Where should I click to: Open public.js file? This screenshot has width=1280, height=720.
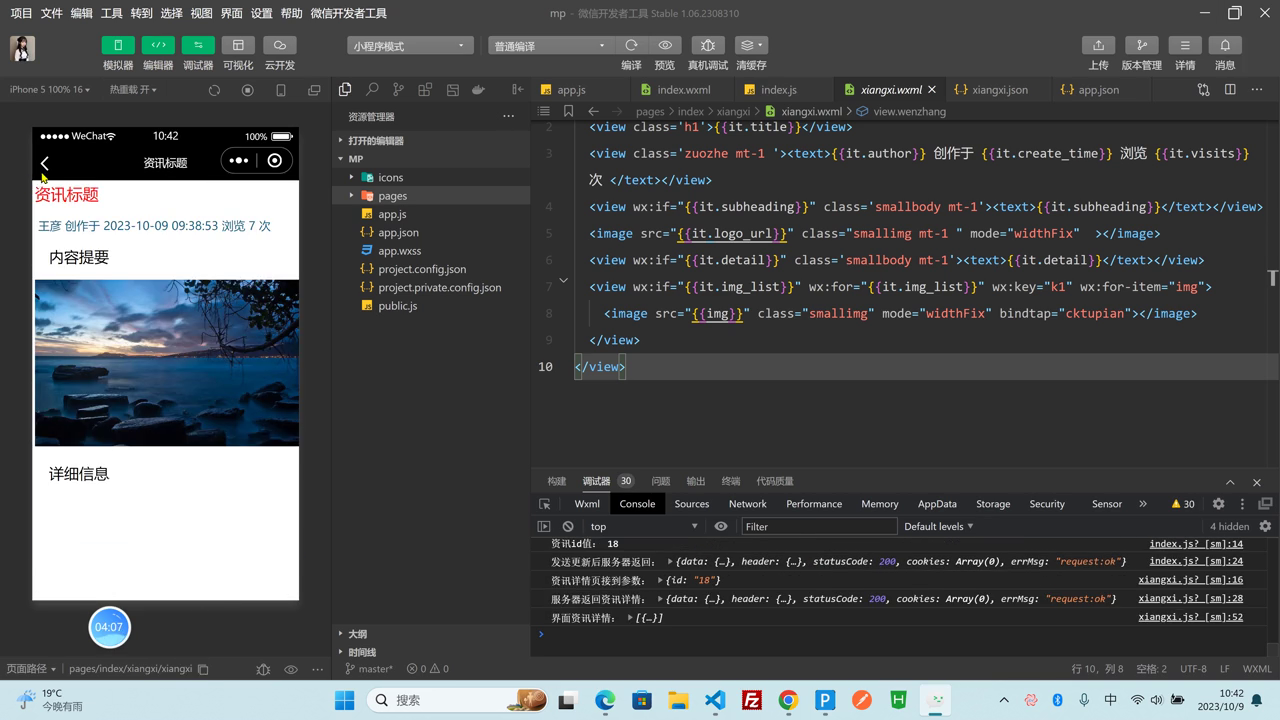[x=397, y=305]
